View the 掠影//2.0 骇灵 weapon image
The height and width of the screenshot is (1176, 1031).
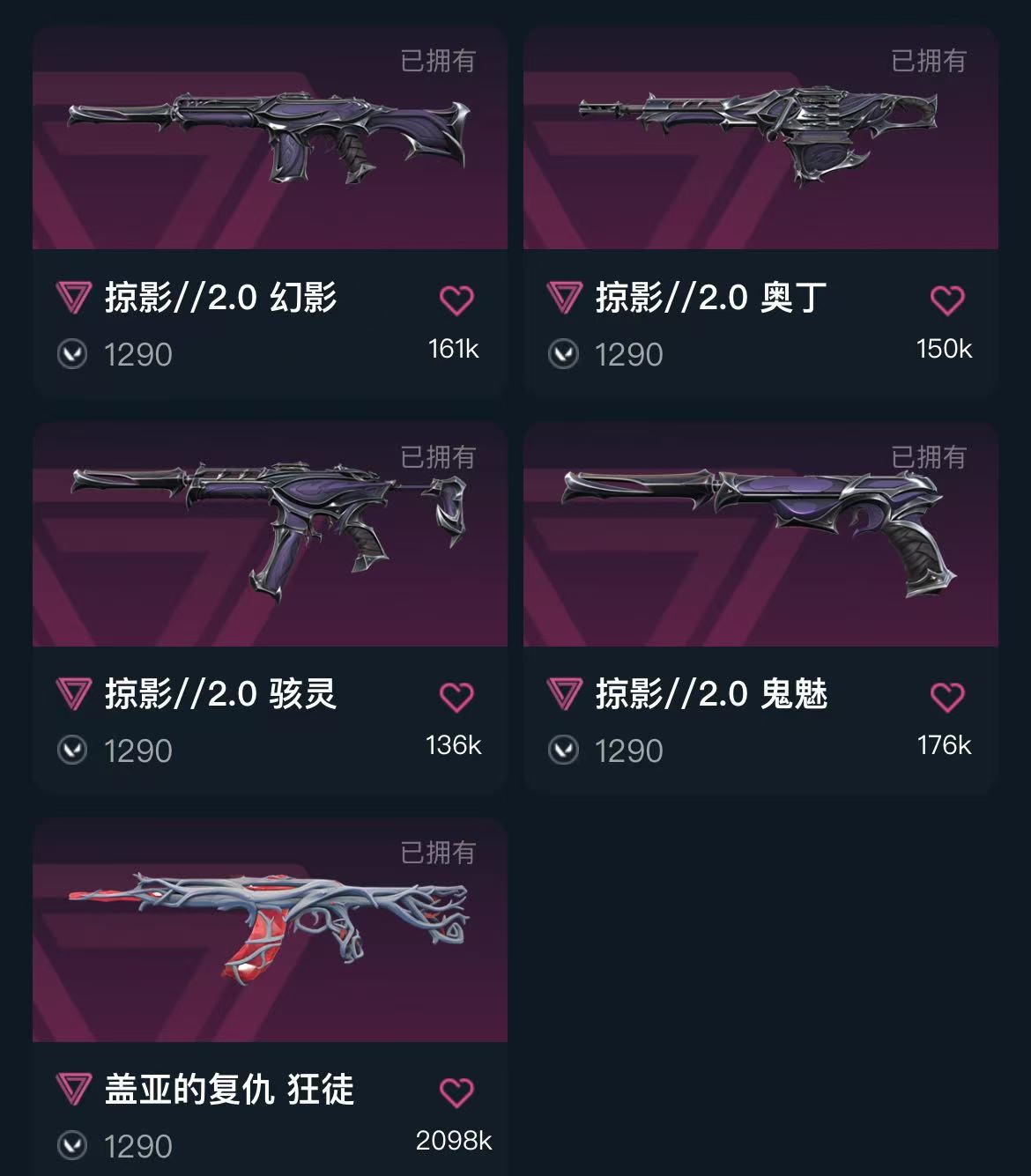(270, 534)
